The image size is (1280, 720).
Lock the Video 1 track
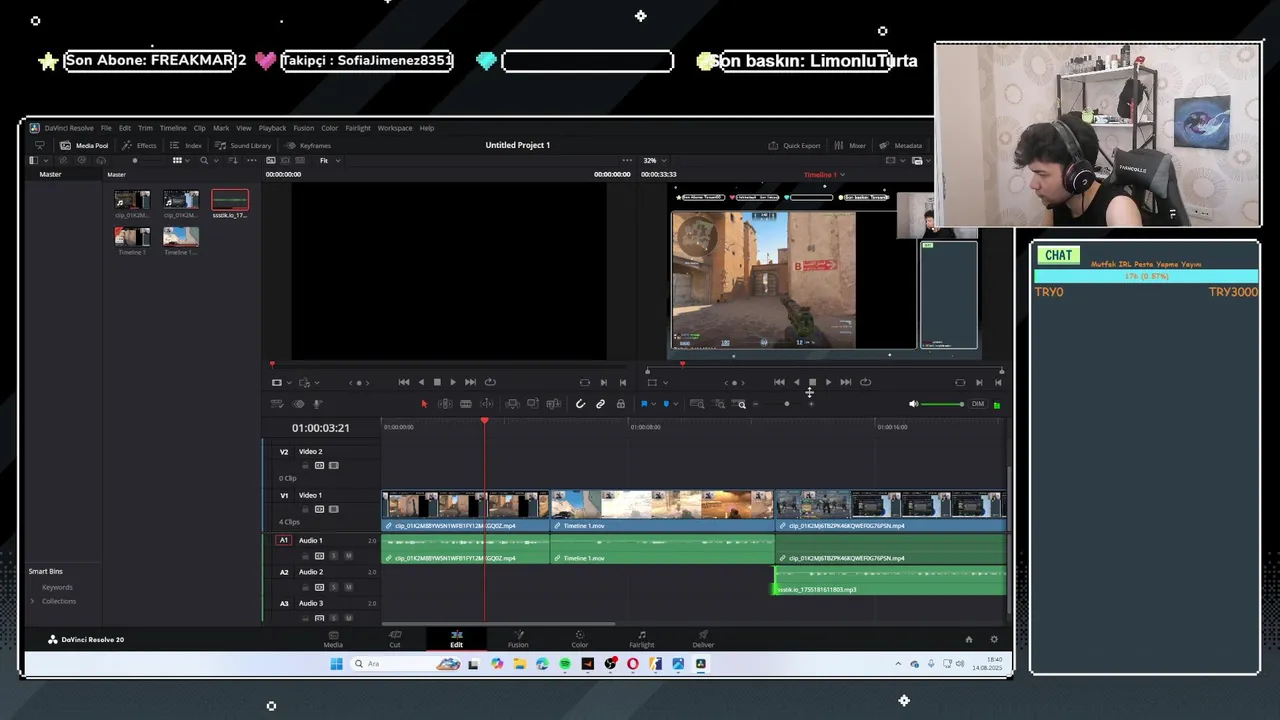point(306,509)
